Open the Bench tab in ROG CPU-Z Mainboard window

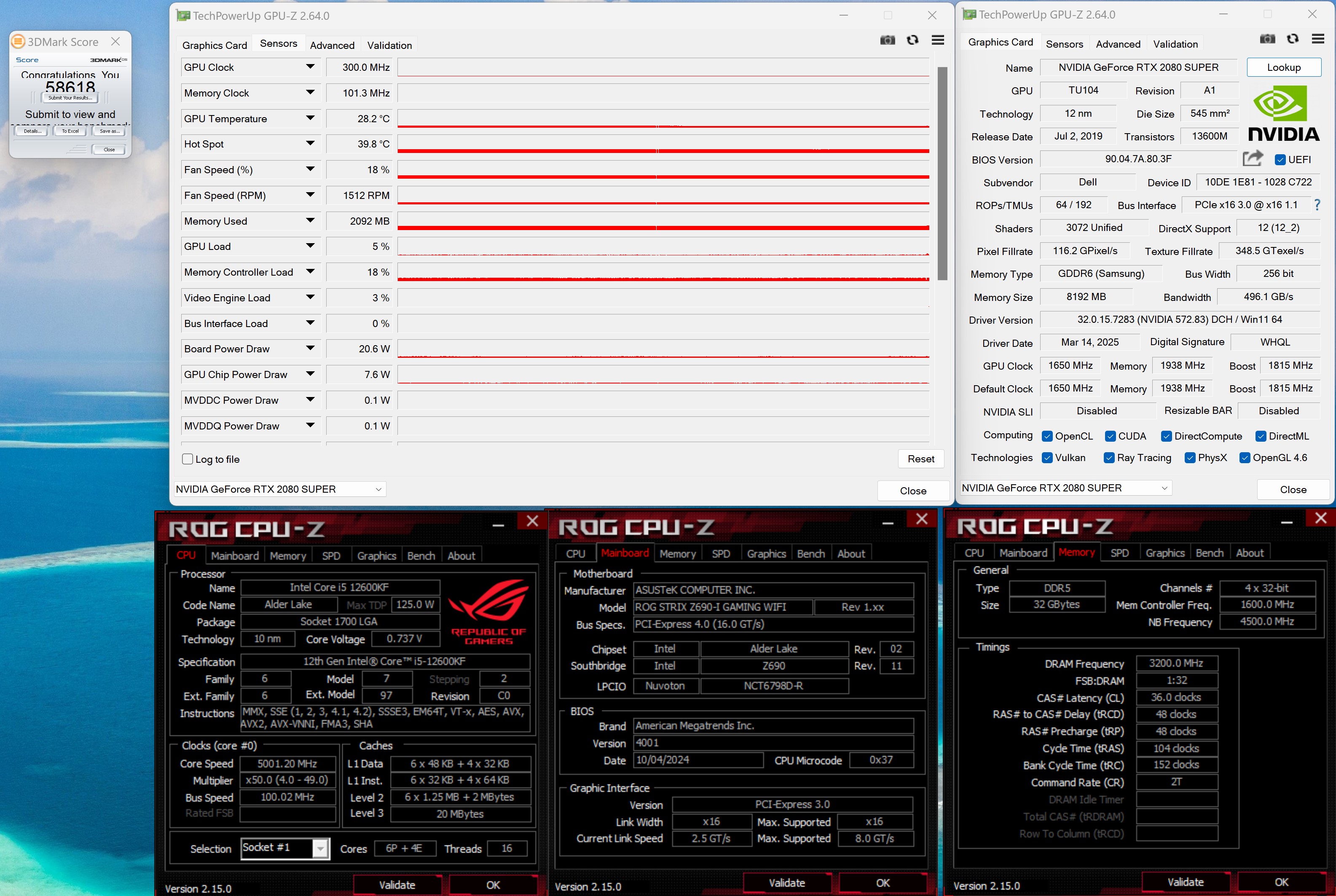(811, 553)
